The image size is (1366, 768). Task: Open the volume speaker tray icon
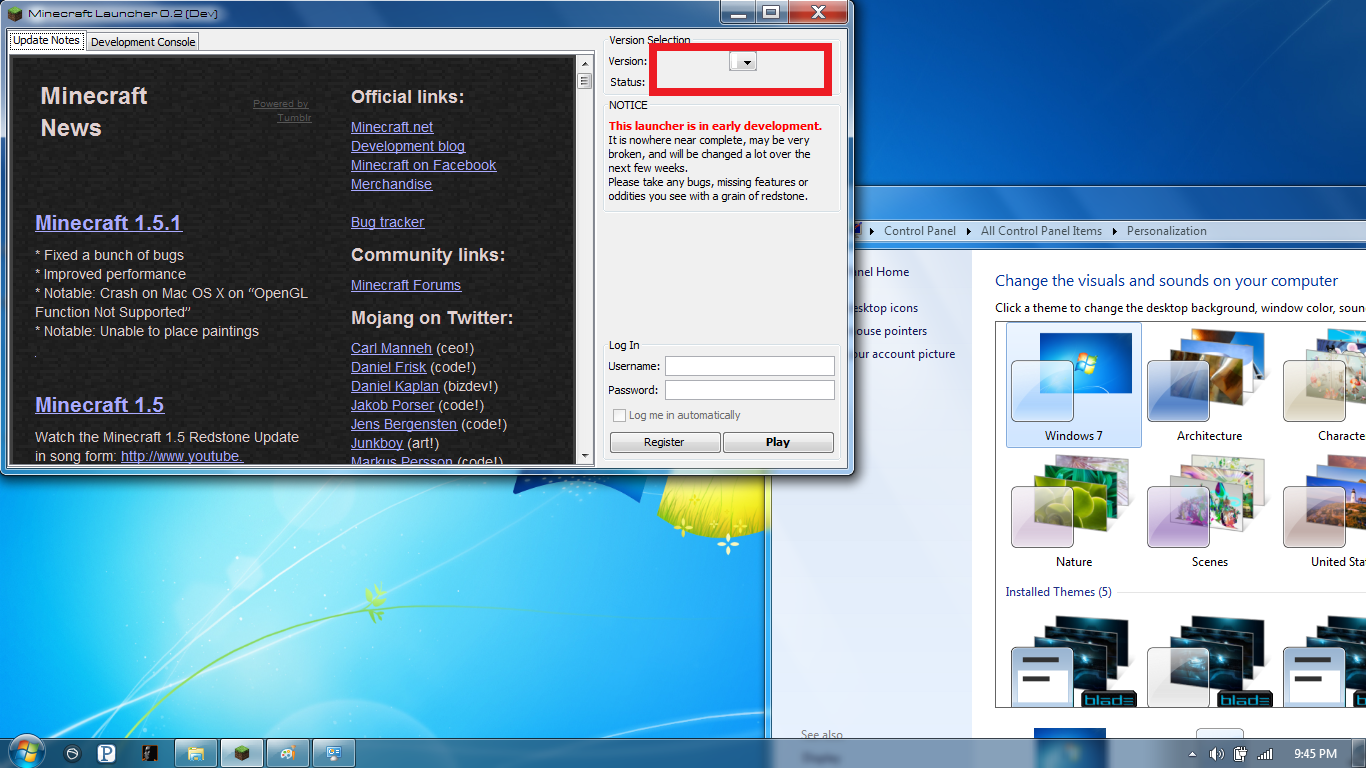tap(1217, 753)
